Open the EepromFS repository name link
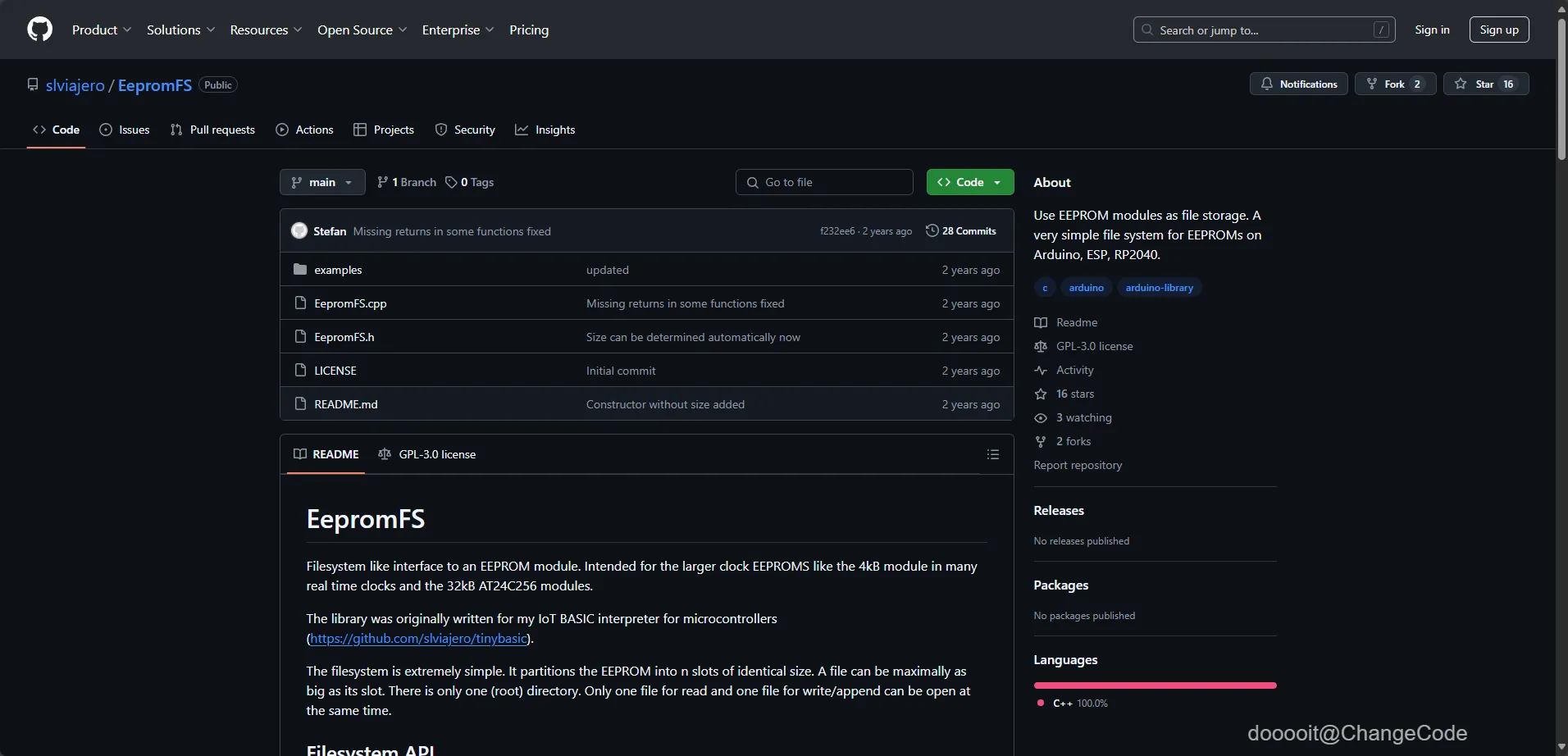1568x756 pixels. pos(155,85)
